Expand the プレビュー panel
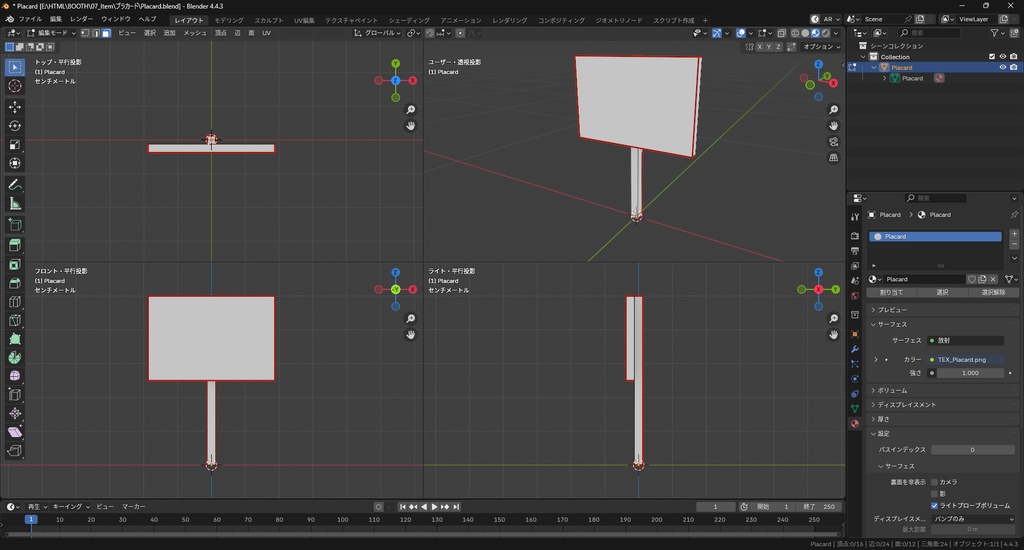 click(x=892, y=310)
